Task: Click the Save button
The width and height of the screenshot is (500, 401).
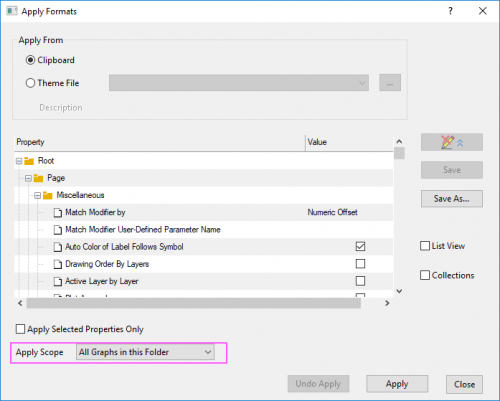Action: pos(452,170)
